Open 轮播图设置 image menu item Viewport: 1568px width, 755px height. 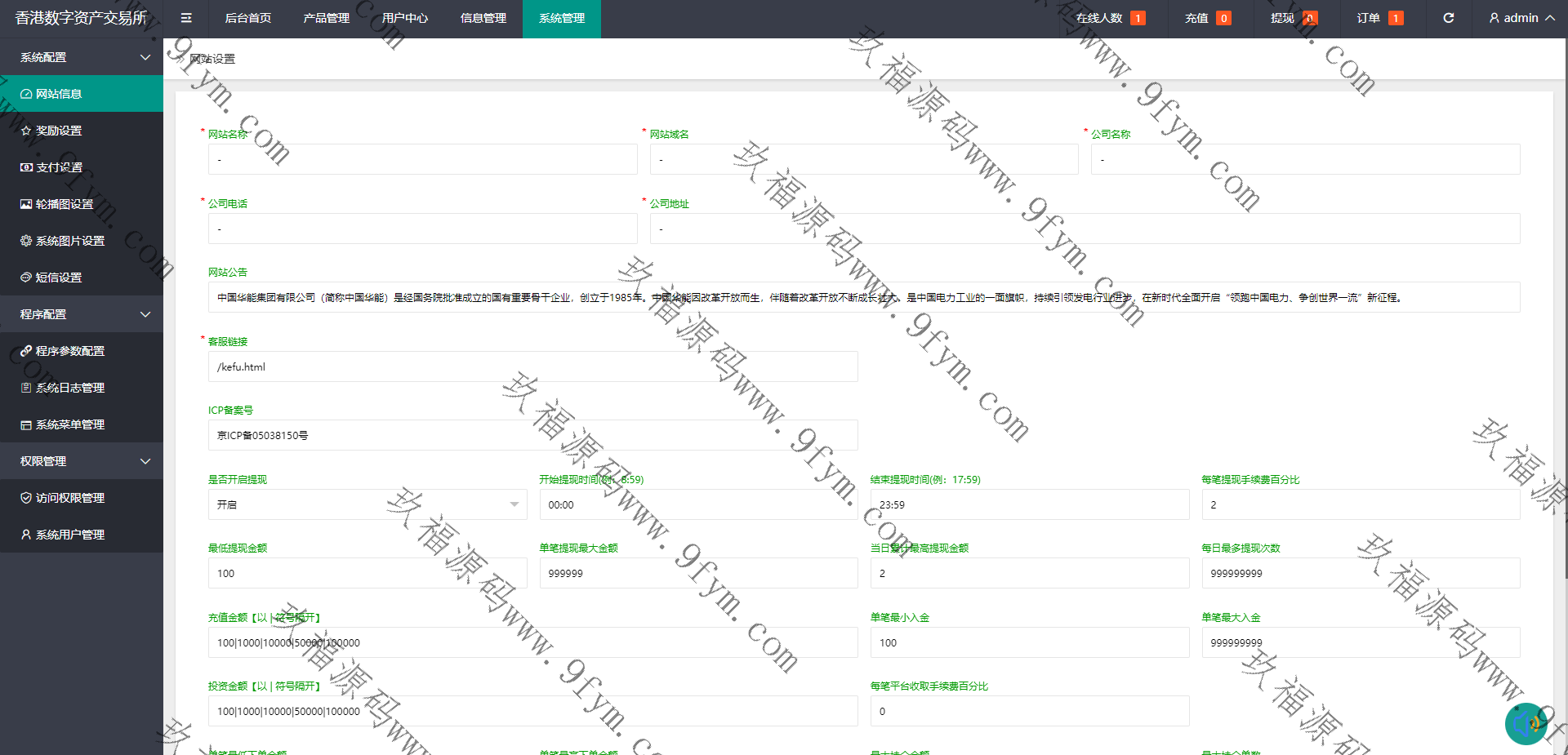64,204
